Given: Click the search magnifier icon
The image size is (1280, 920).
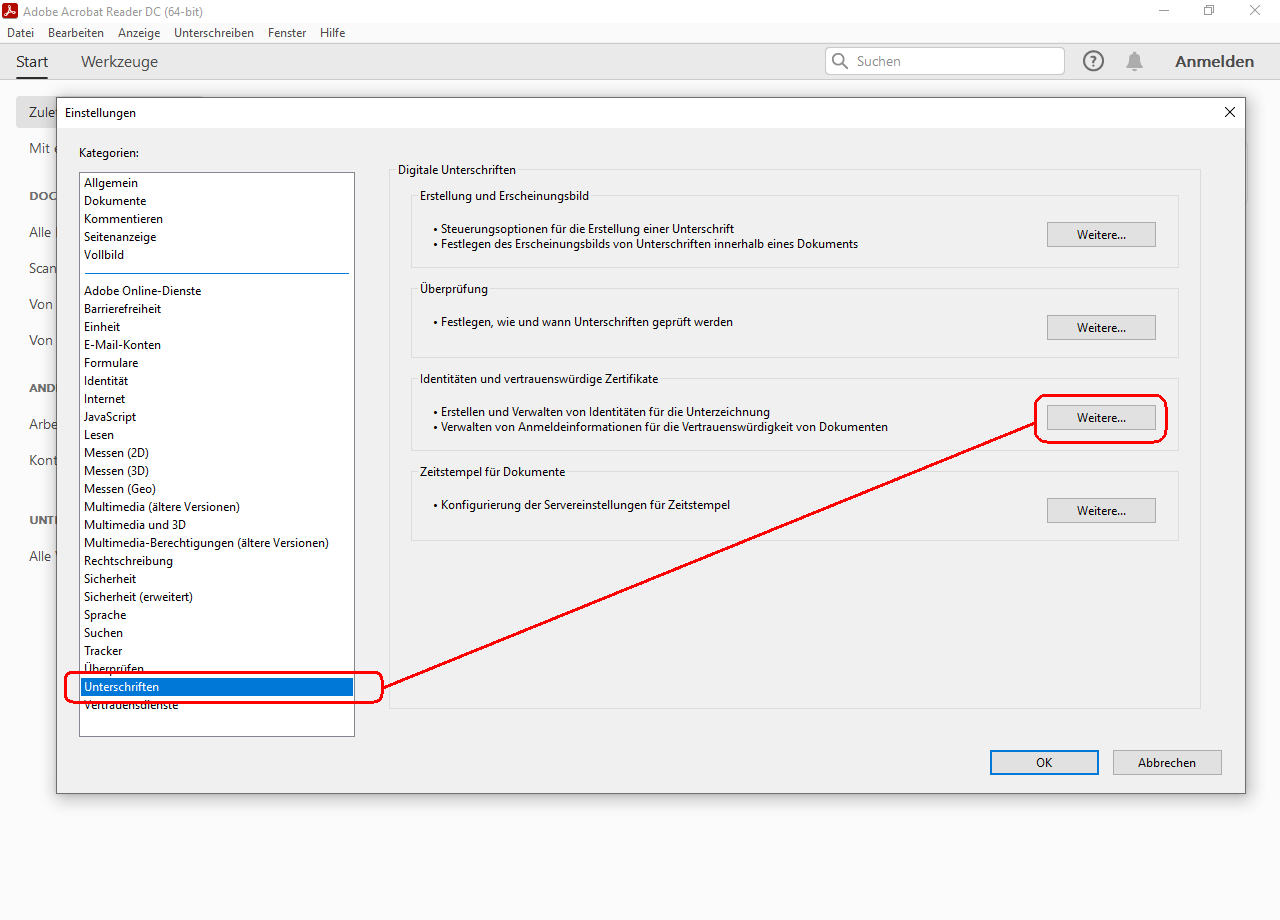Looking at the screenshot, I should (840, 61).
